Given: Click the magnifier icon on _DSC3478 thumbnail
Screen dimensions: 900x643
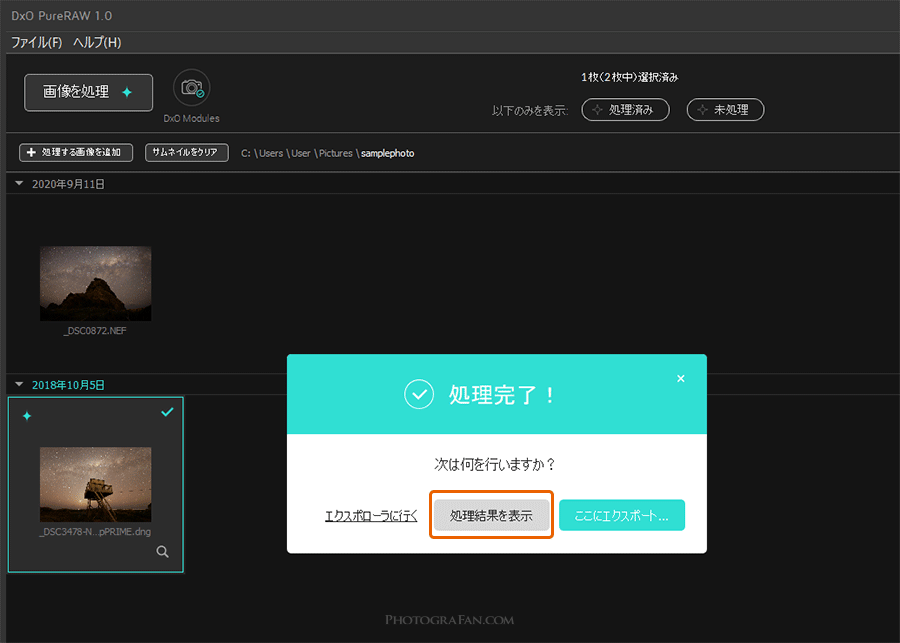Looking at the screenshot, I should (x=162, y=552).
